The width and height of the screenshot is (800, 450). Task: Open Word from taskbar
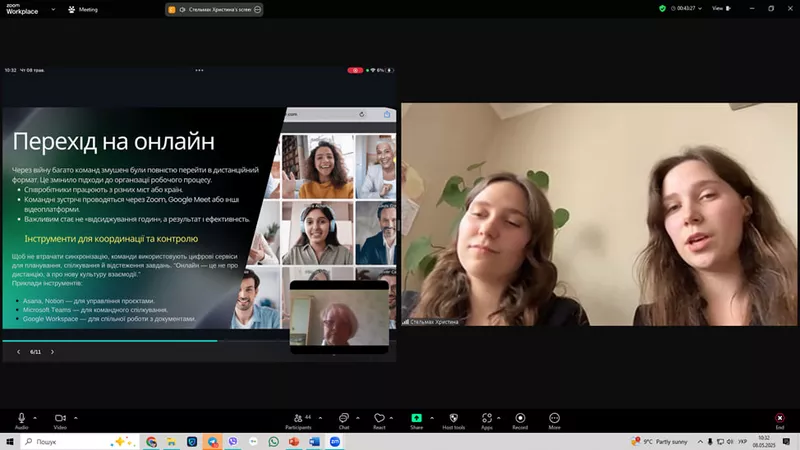click(314, 442)
